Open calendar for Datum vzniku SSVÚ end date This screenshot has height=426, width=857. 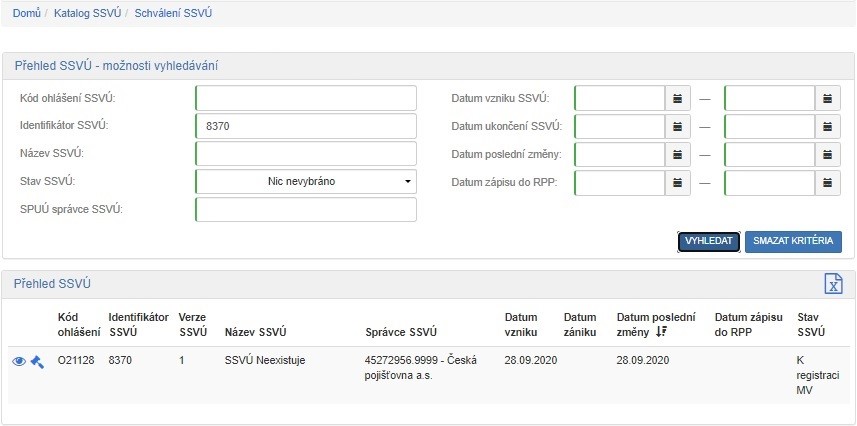tap(828, 98)
